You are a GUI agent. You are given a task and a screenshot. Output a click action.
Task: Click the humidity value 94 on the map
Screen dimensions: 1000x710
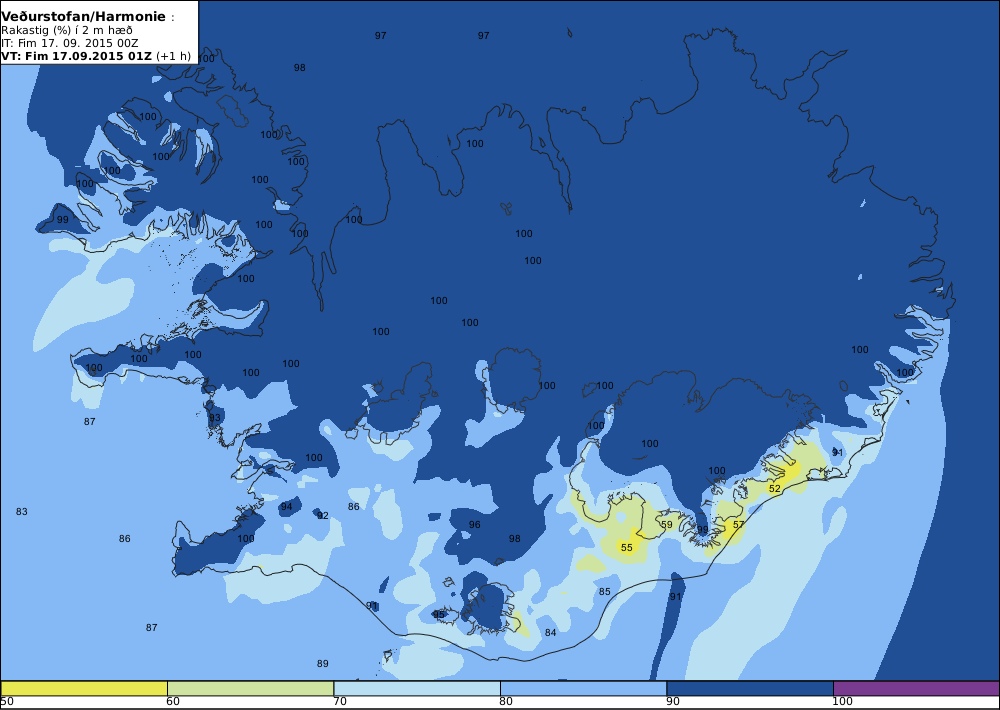pyautogui.click(x=286, y=507)
